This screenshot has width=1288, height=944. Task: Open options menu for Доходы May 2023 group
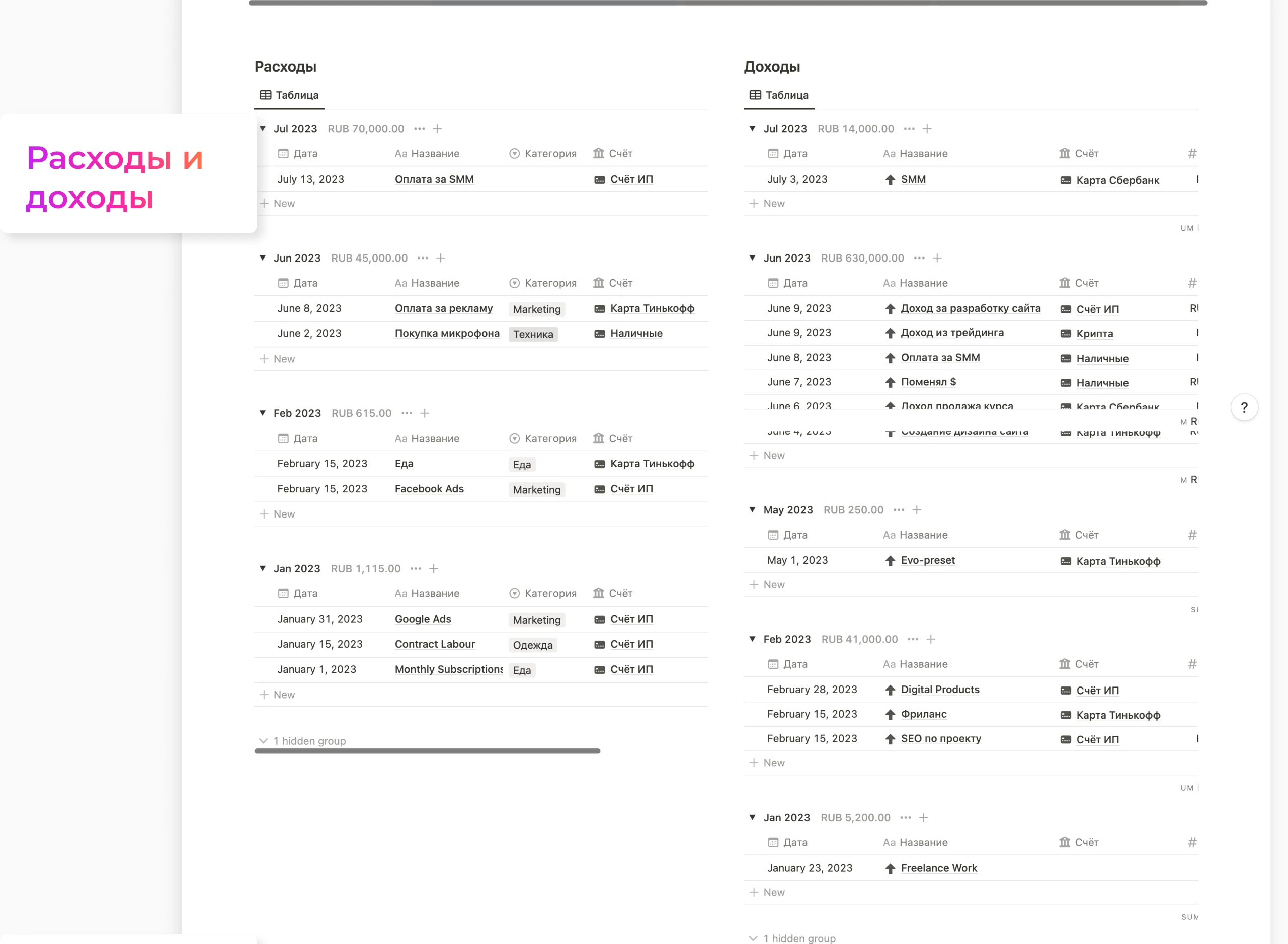click(x=899, y=509)
